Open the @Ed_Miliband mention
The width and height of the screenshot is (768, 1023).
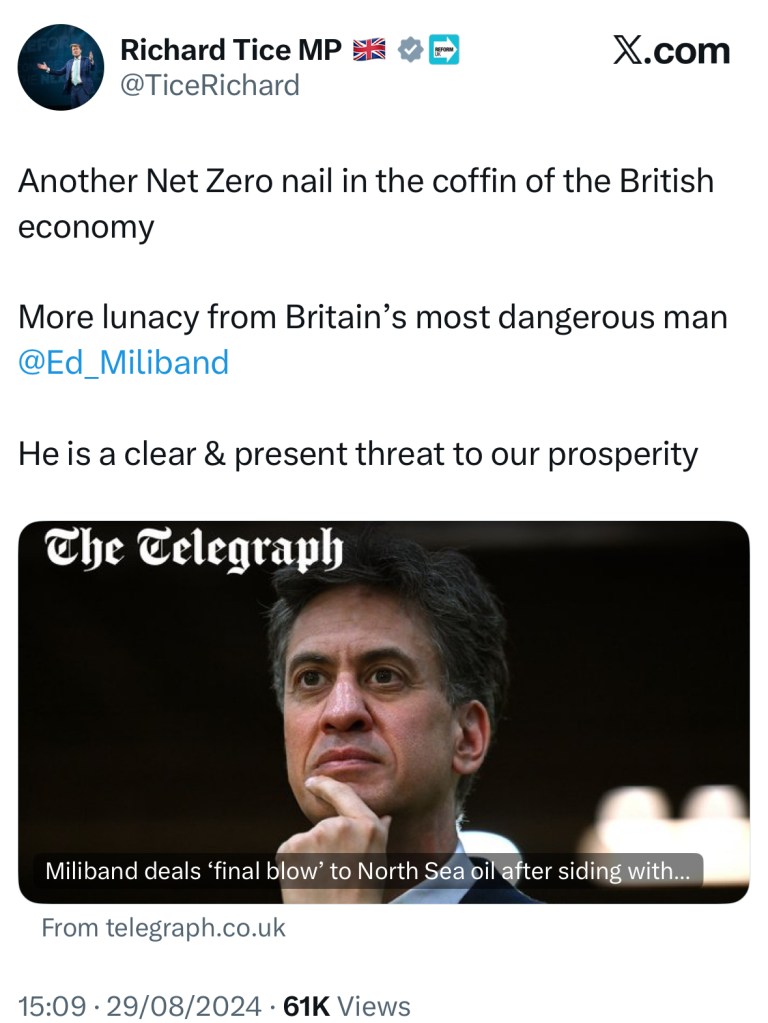point(124,361)
